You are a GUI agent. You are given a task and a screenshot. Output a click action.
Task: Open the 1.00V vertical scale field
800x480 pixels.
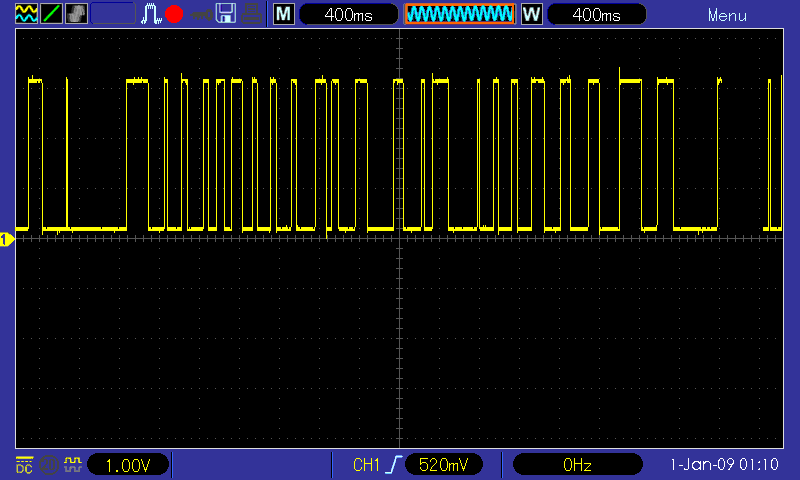[128, 465]
